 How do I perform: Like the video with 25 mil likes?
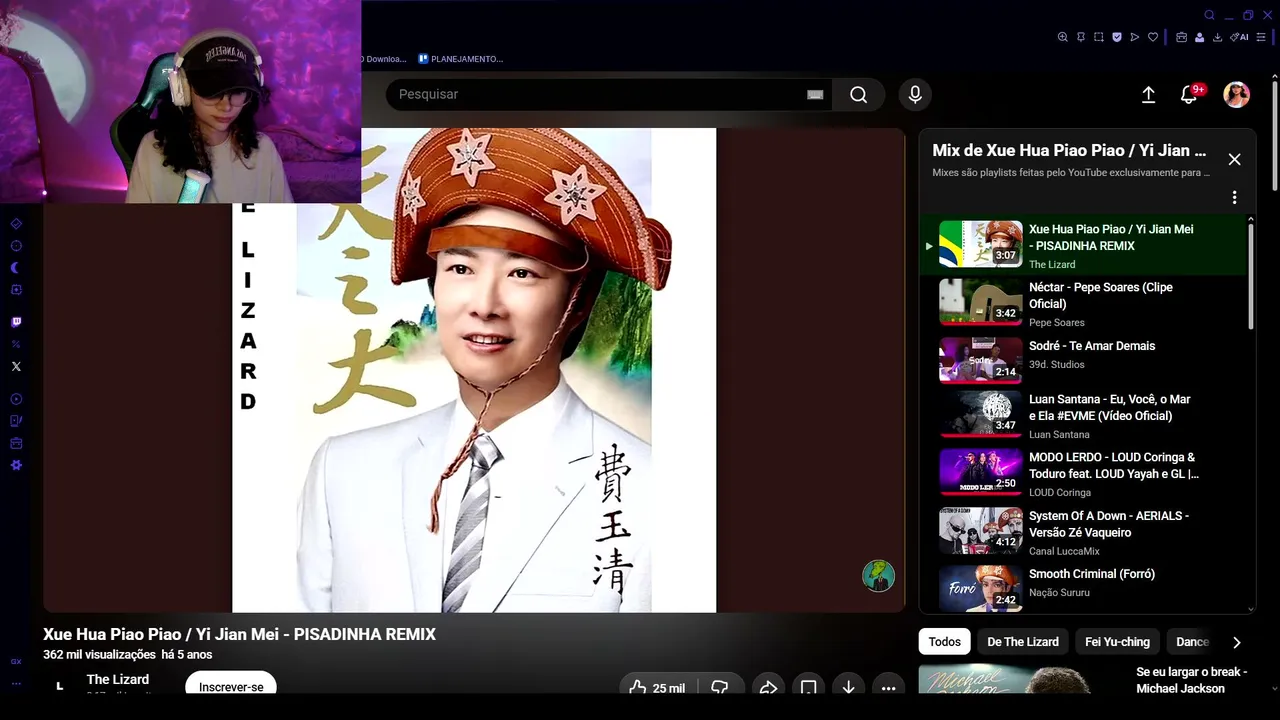656,688
